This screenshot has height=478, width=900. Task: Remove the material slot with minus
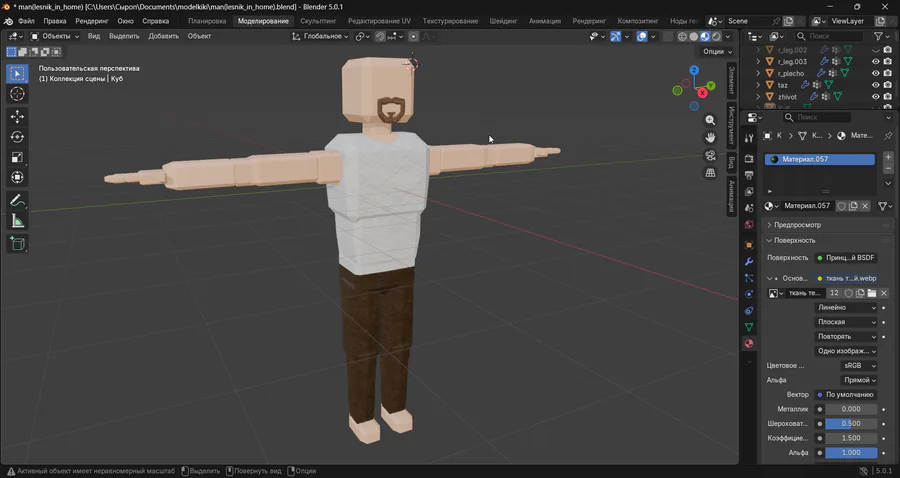tap(888, 169)
